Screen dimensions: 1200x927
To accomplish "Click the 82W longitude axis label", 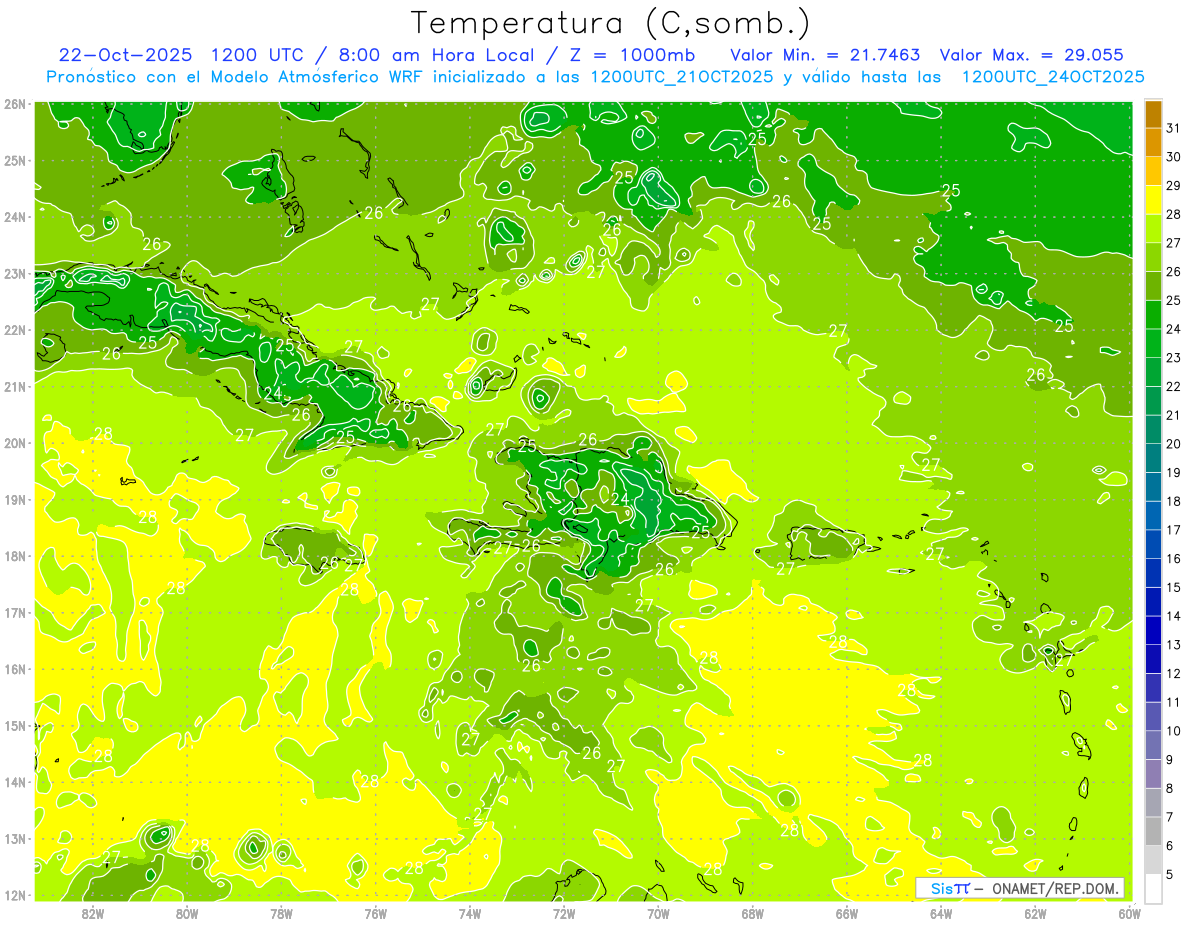I will [x=93, y=912].
